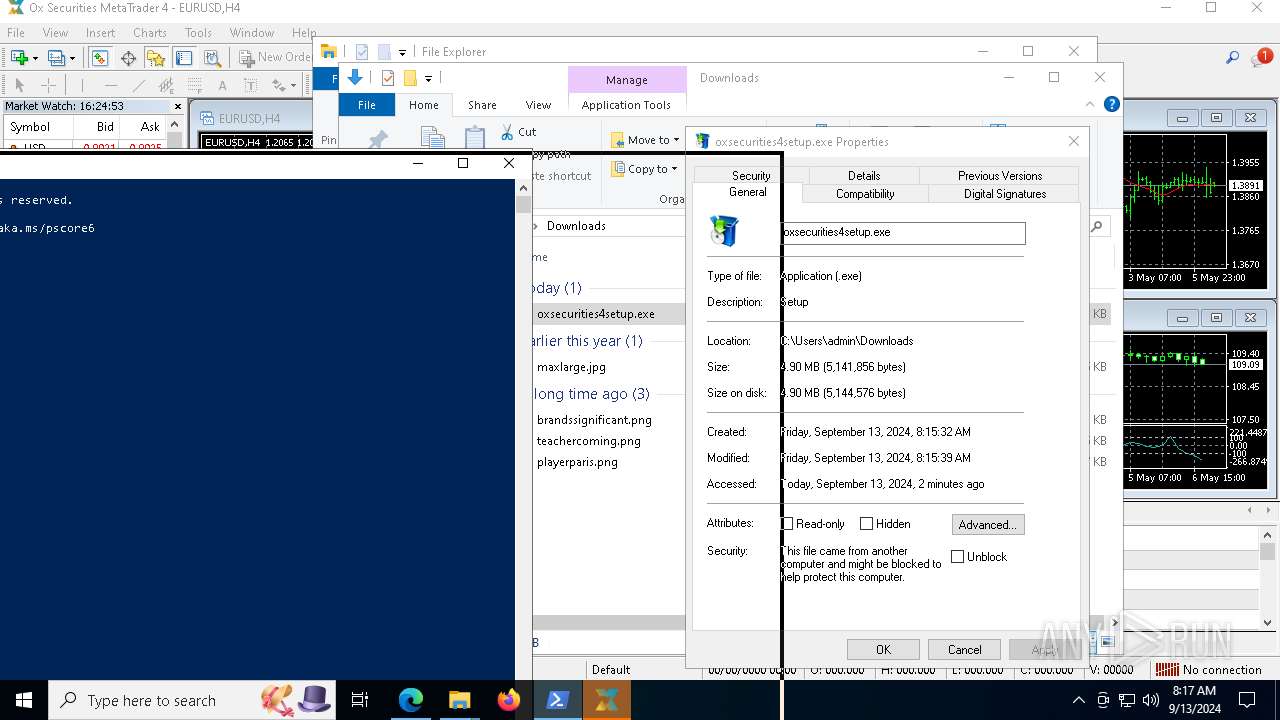Image resolution: width=1280 pixels, height=720 pixels.
Task: Open the Tools menu in MetaTrader
Action: point(198,32)
